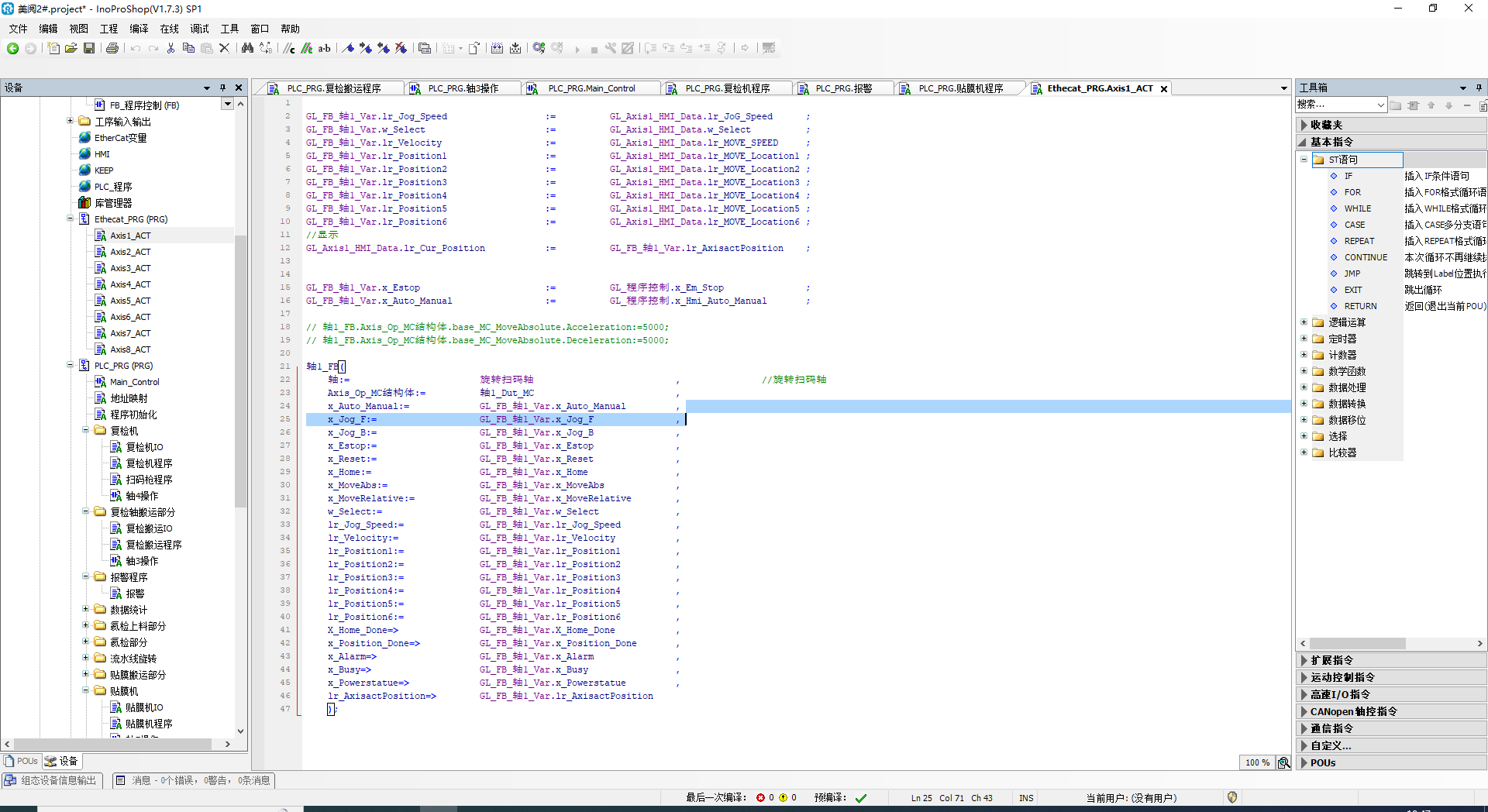
Task: Click the green navigate back arrow
Action: coord(12,48)
